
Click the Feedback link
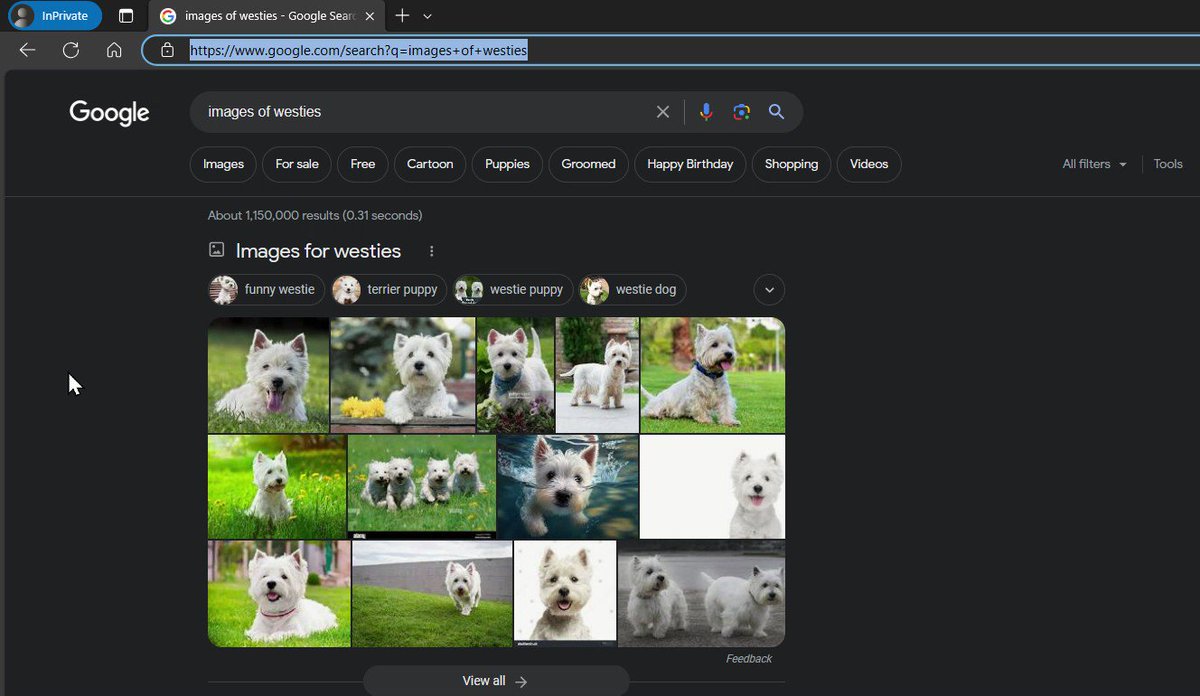pyautogui.click(x=749, y=659)
